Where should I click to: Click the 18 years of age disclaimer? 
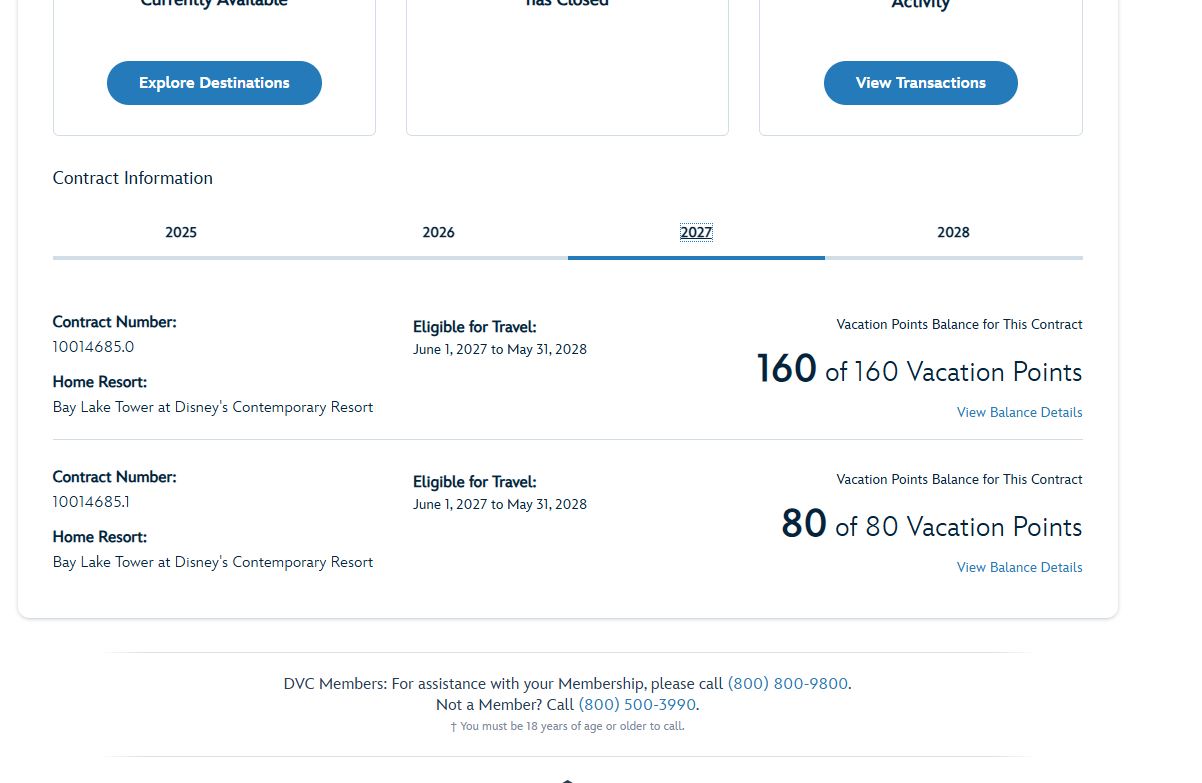click(567, 726)
